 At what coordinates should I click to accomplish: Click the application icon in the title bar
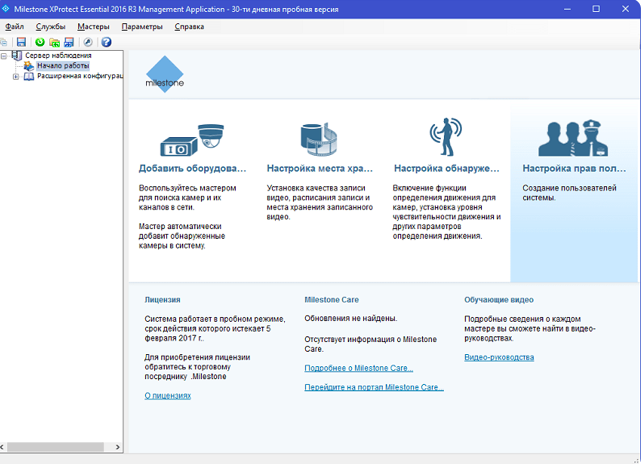pyautogui.click(x=6, y=9)
